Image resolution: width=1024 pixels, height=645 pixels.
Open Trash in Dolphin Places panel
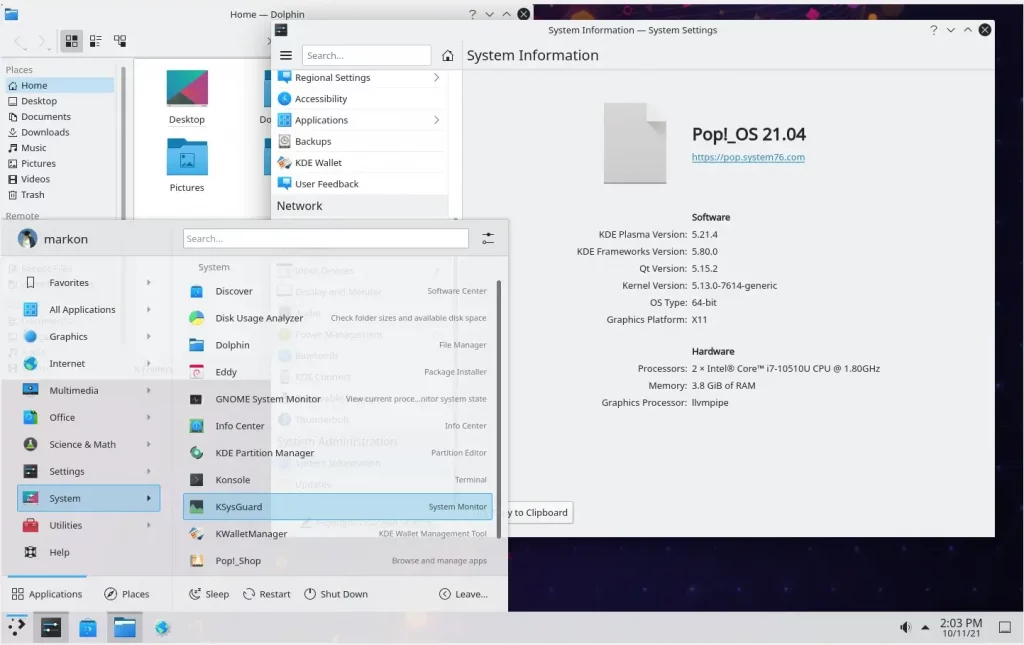pos(60,195)
